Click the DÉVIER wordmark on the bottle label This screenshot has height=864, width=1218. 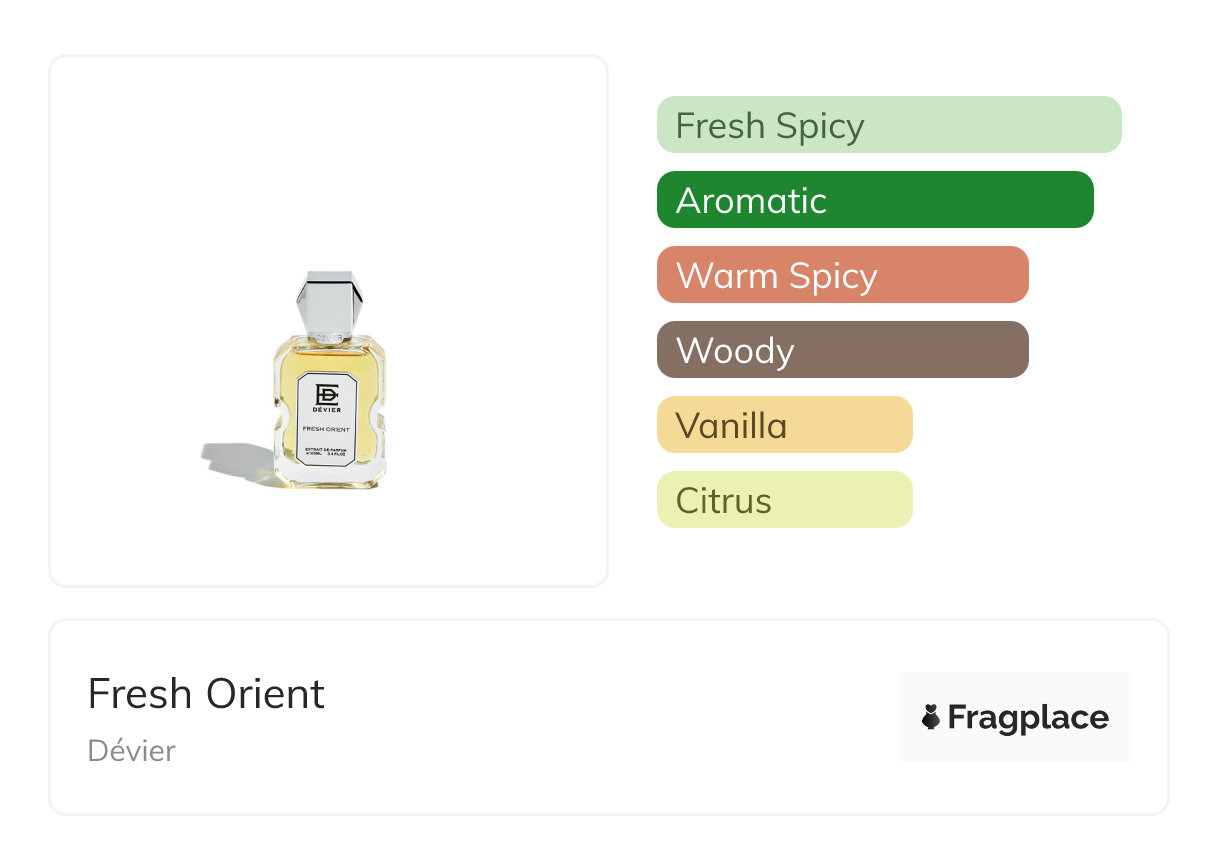[327, 411]
